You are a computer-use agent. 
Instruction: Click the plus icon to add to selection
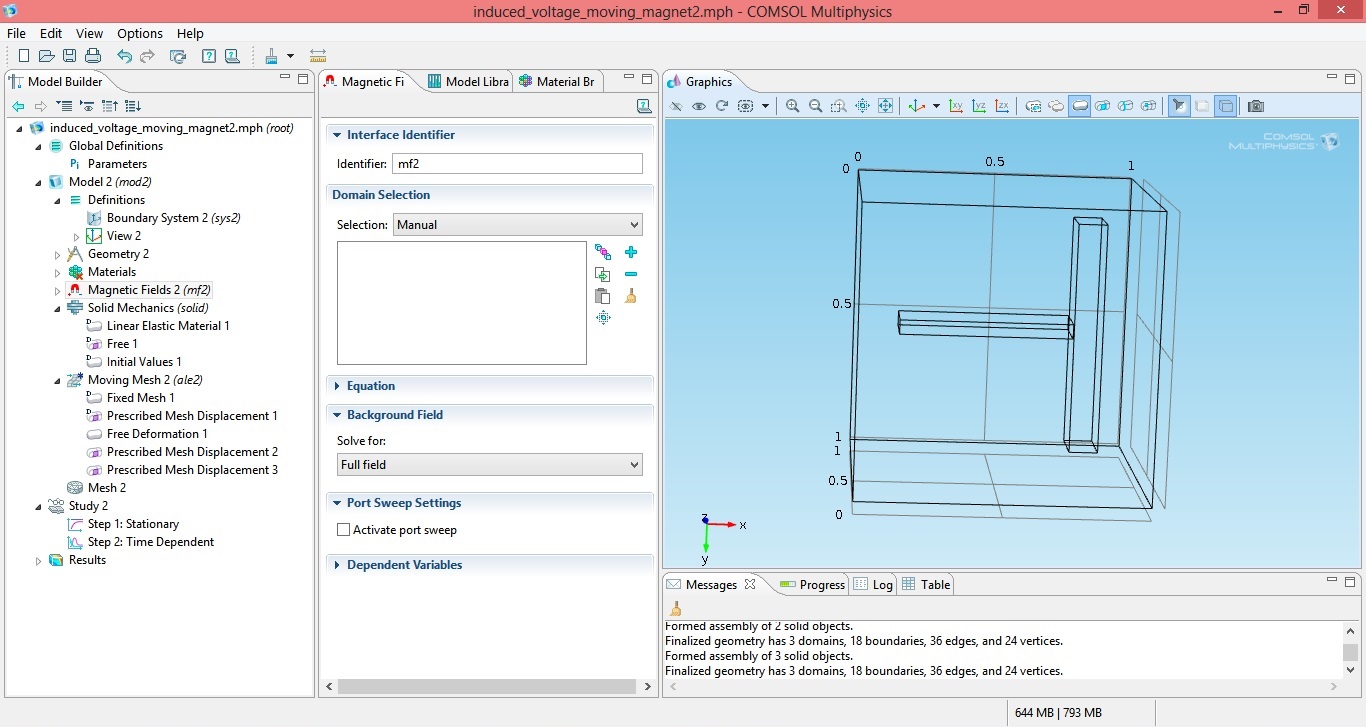point(631,252)
